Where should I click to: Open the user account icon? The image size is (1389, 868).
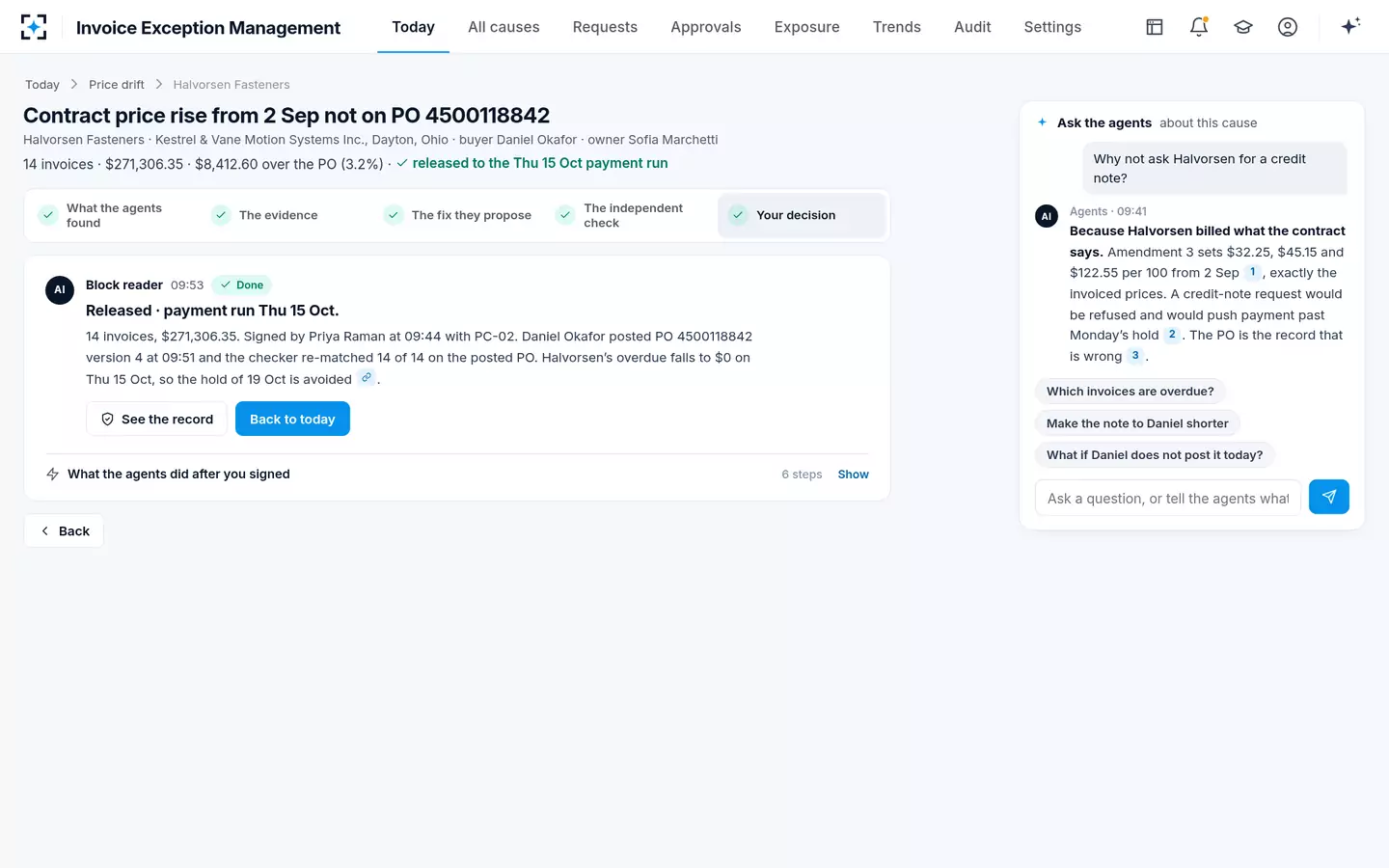click(1288, 27)
